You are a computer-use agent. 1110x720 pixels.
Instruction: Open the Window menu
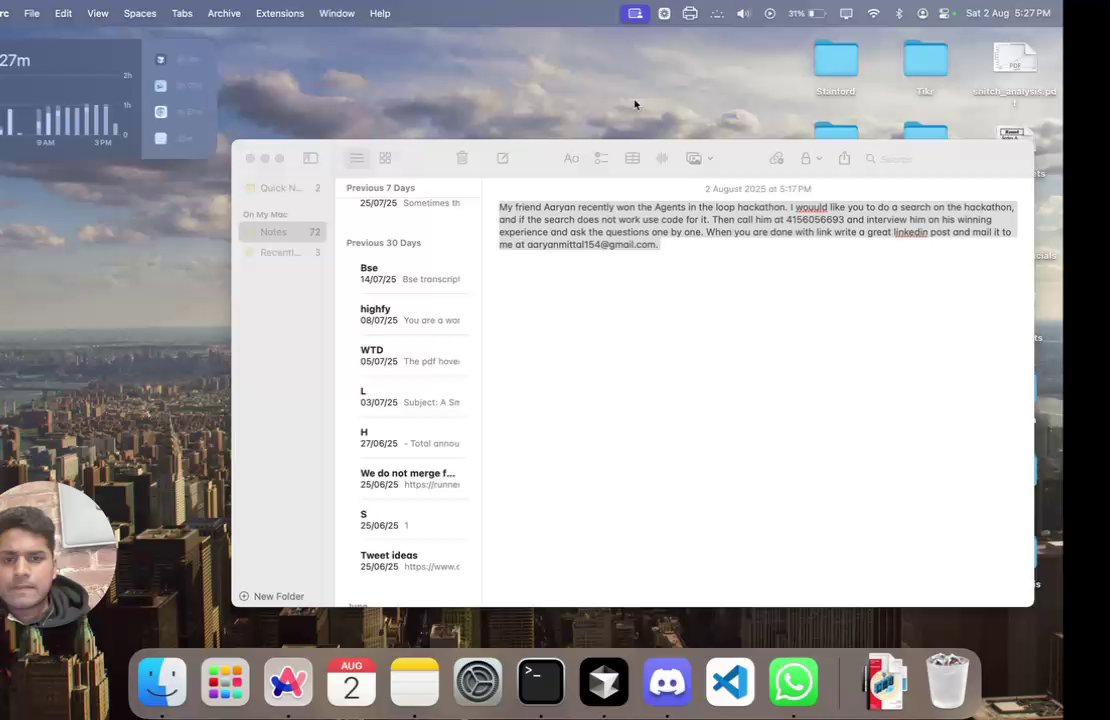337,13
